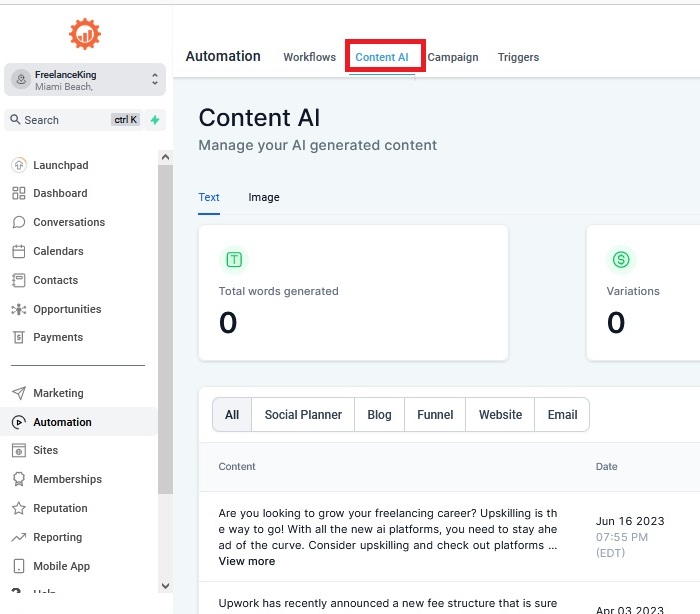Open Launchpad label in the sidebar
Viewport: 700px width, 614px height.
61,165
